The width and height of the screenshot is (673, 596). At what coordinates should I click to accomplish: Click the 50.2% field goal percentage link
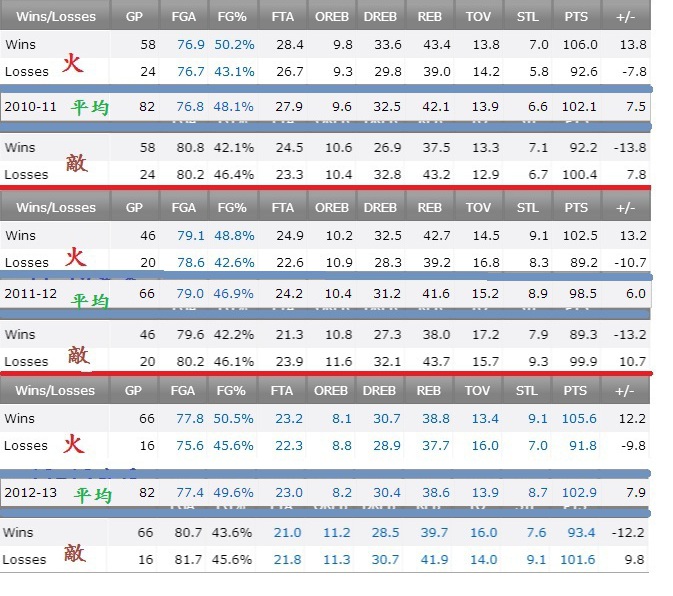(235, 45)
